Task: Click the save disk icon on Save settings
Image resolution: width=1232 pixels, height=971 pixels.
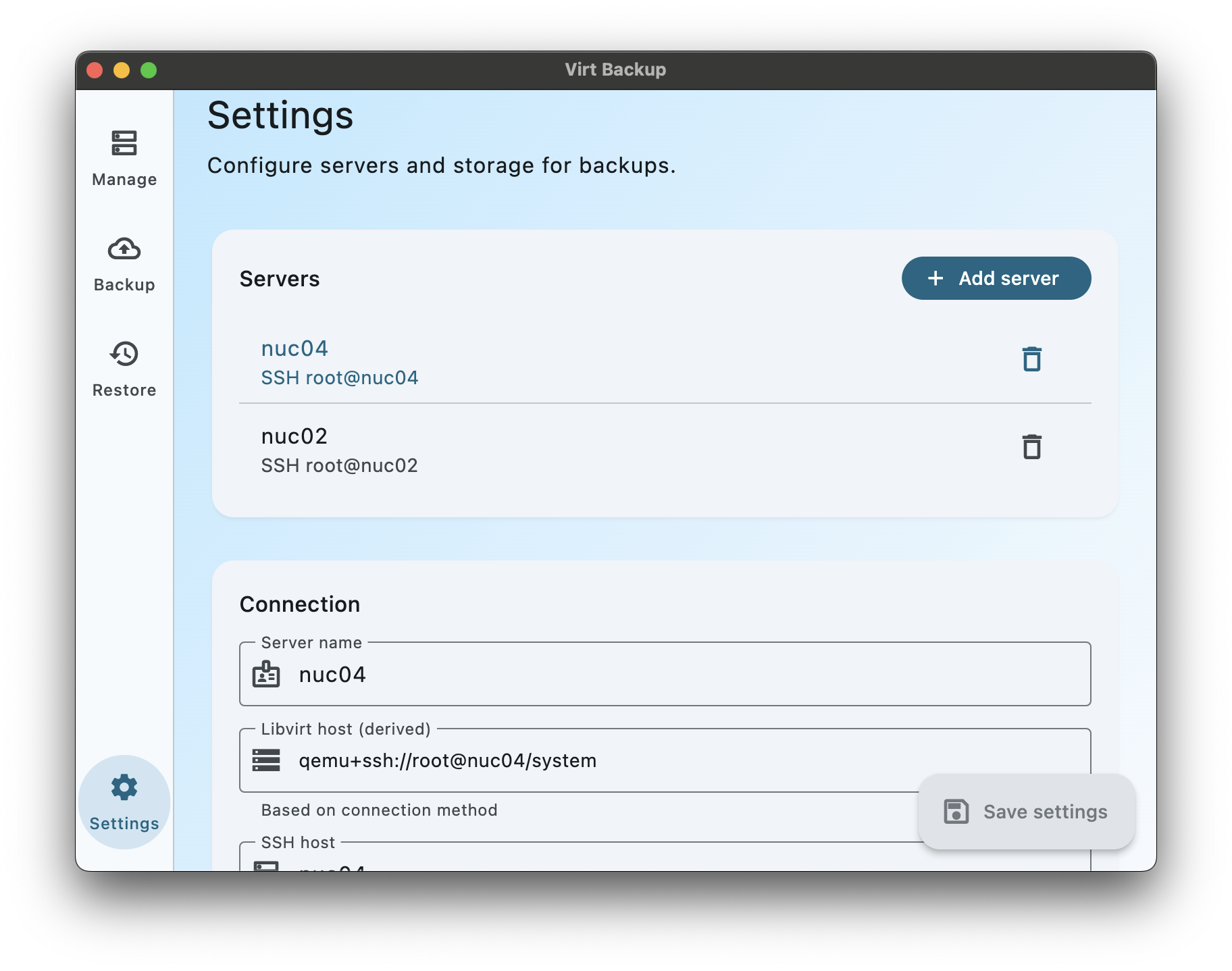Action: pyautogui.click(x=956, y=811)
